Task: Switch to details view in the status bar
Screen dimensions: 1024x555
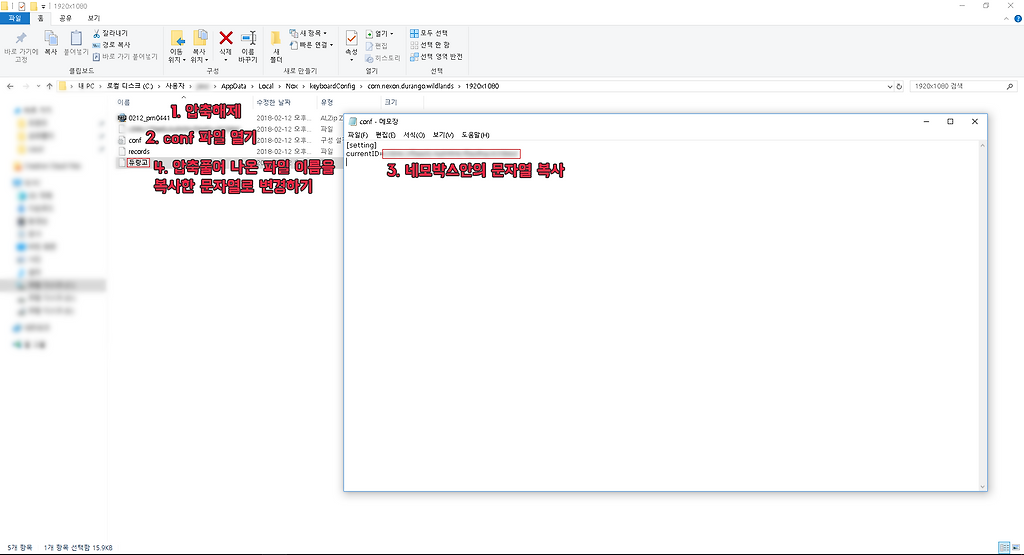Action: (1003, 547)
